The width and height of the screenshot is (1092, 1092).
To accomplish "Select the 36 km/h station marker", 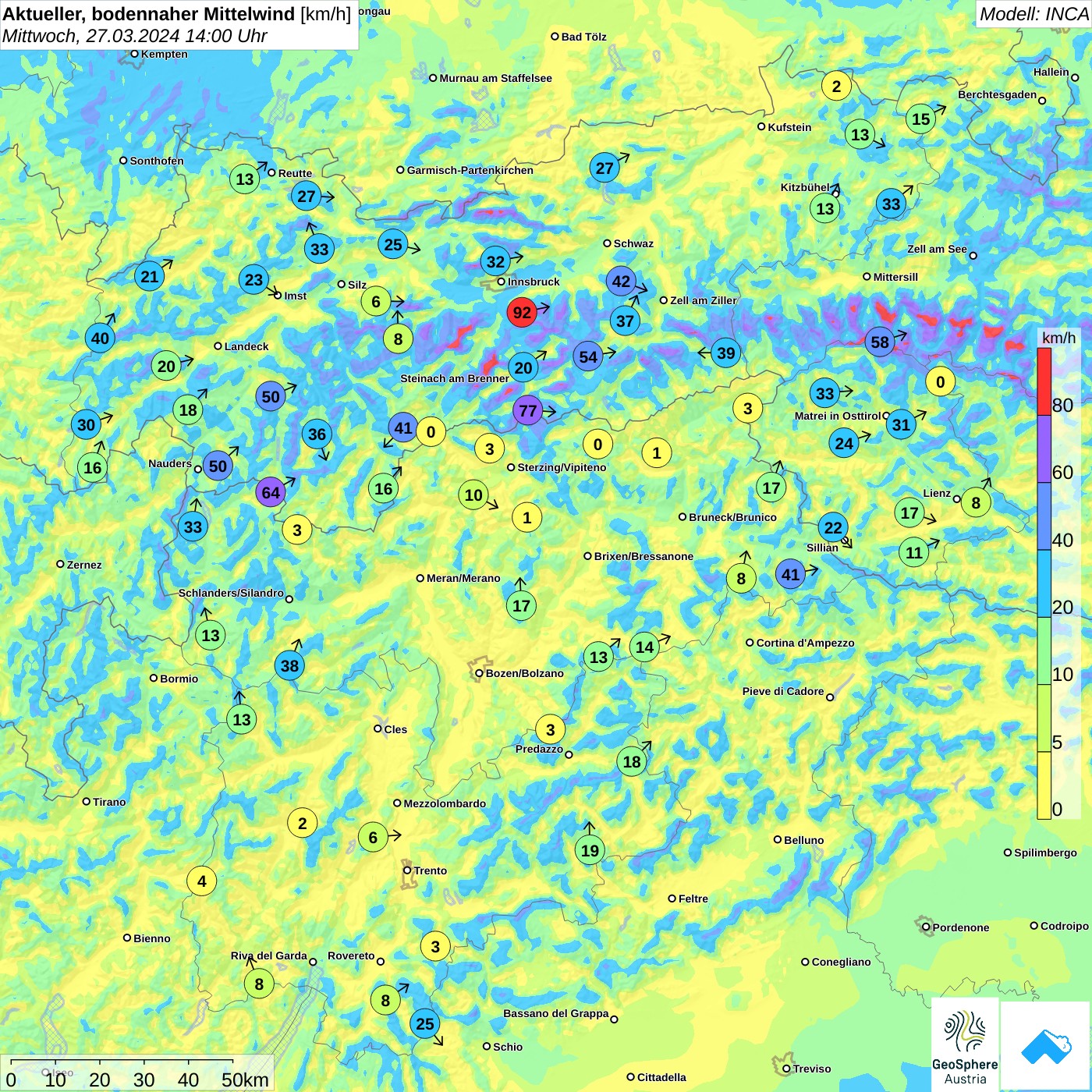I will point(317,434).
